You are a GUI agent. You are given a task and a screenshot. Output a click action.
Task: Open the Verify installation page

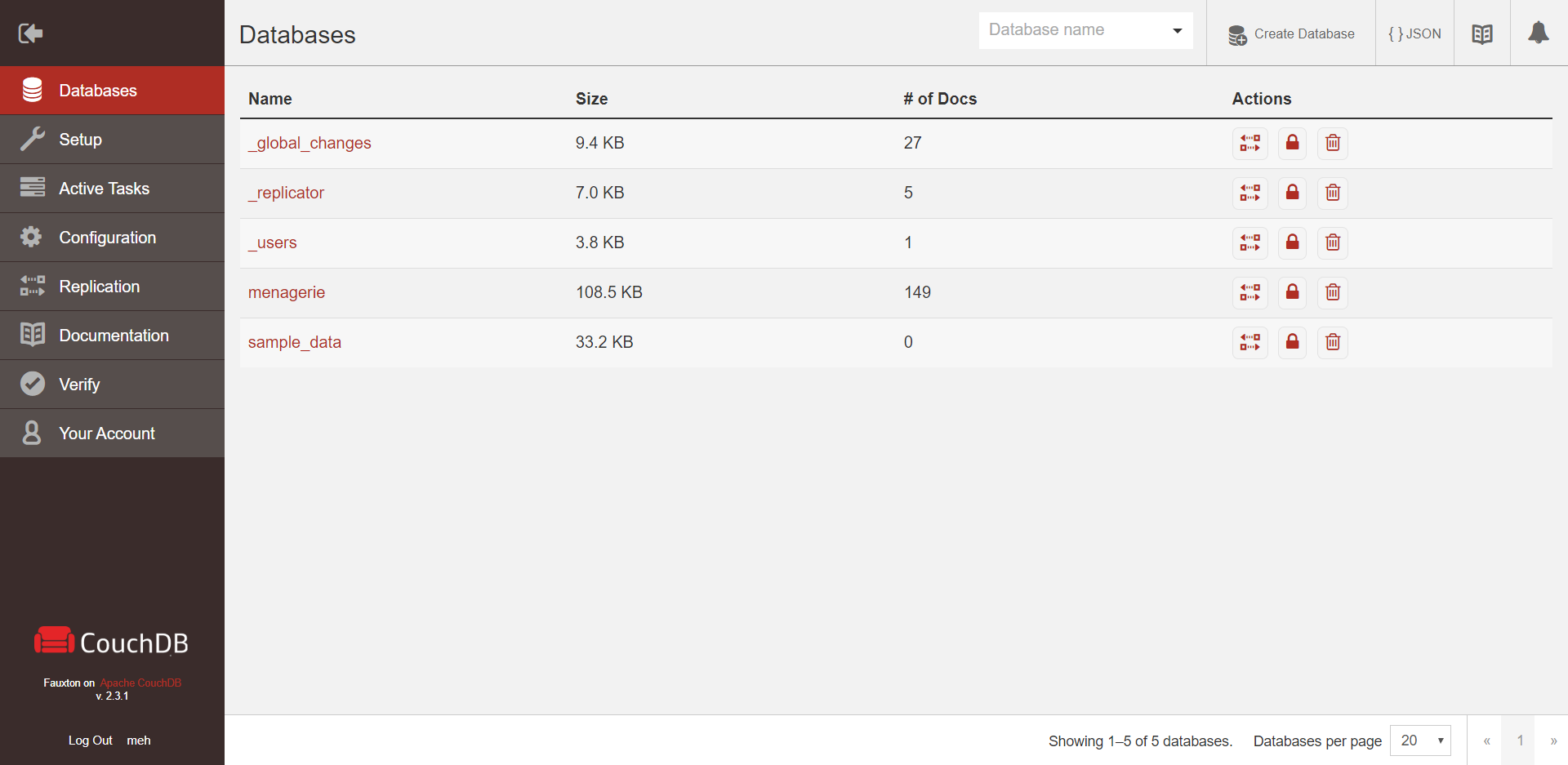click(79, 385)
